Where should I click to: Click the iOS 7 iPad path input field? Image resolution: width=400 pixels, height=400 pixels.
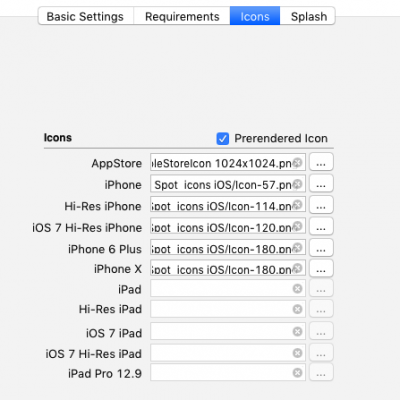point(228,331)
